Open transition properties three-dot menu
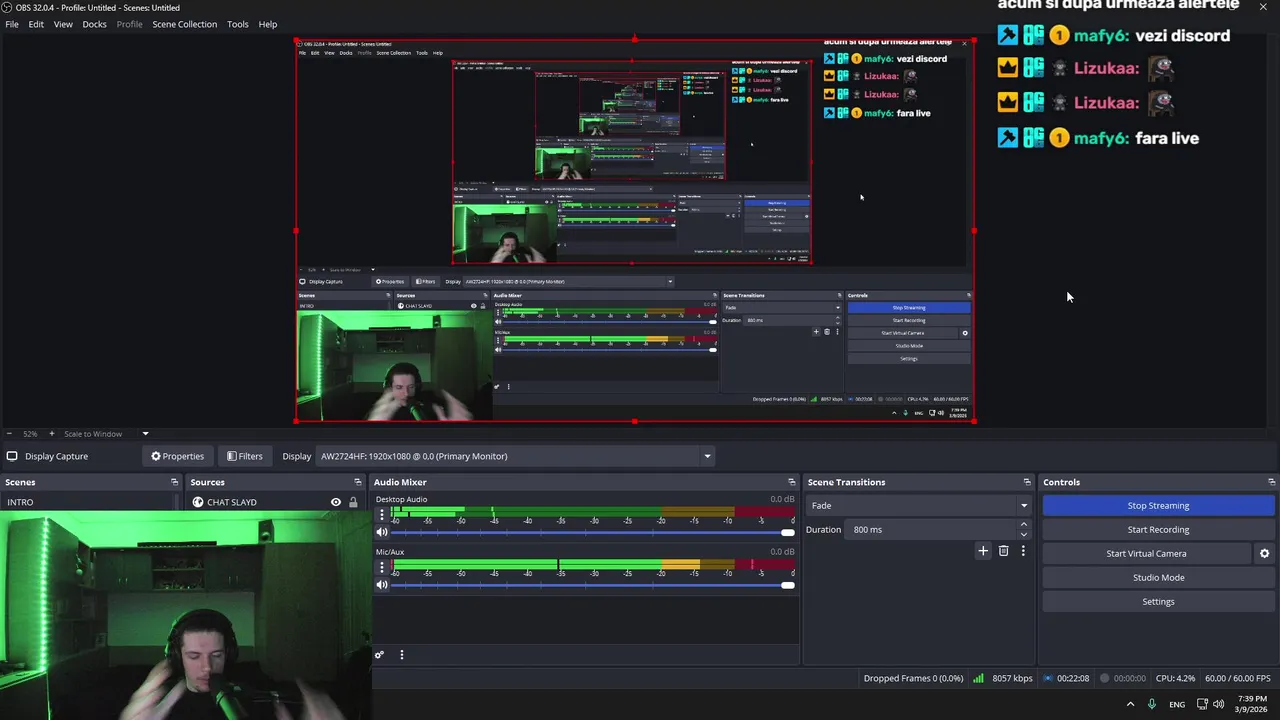 pos(1022,551)
